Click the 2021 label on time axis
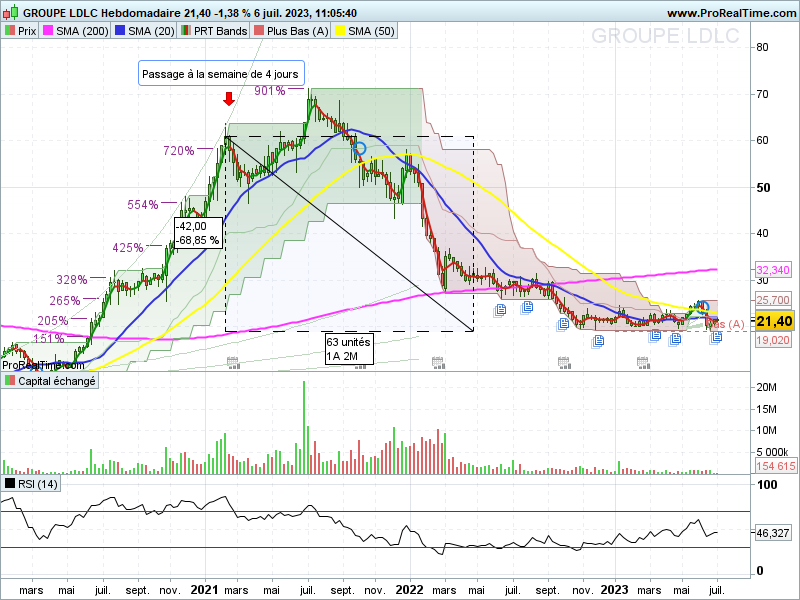 pyautogui.click(x=205, y=590)
